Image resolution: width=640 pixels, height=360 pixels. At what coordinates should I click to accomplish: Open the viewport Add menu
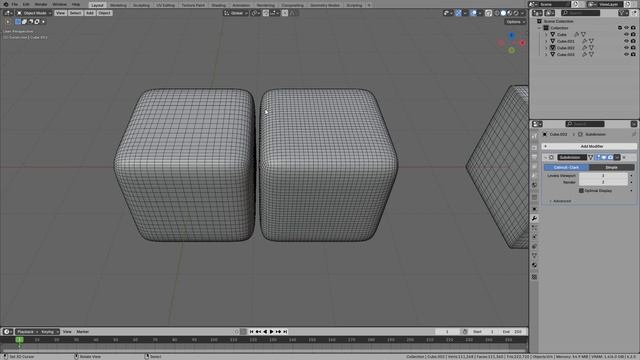90,13
